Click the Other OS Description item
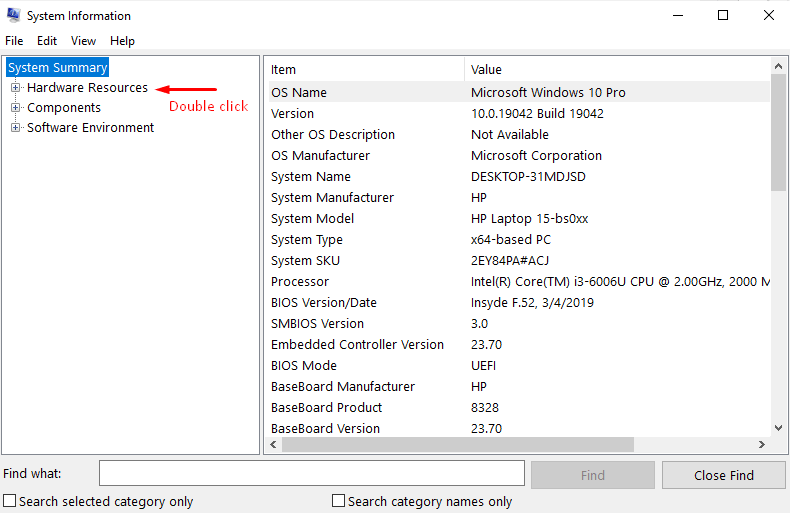Viewport: 790px width, 513px height. point(333,135)
